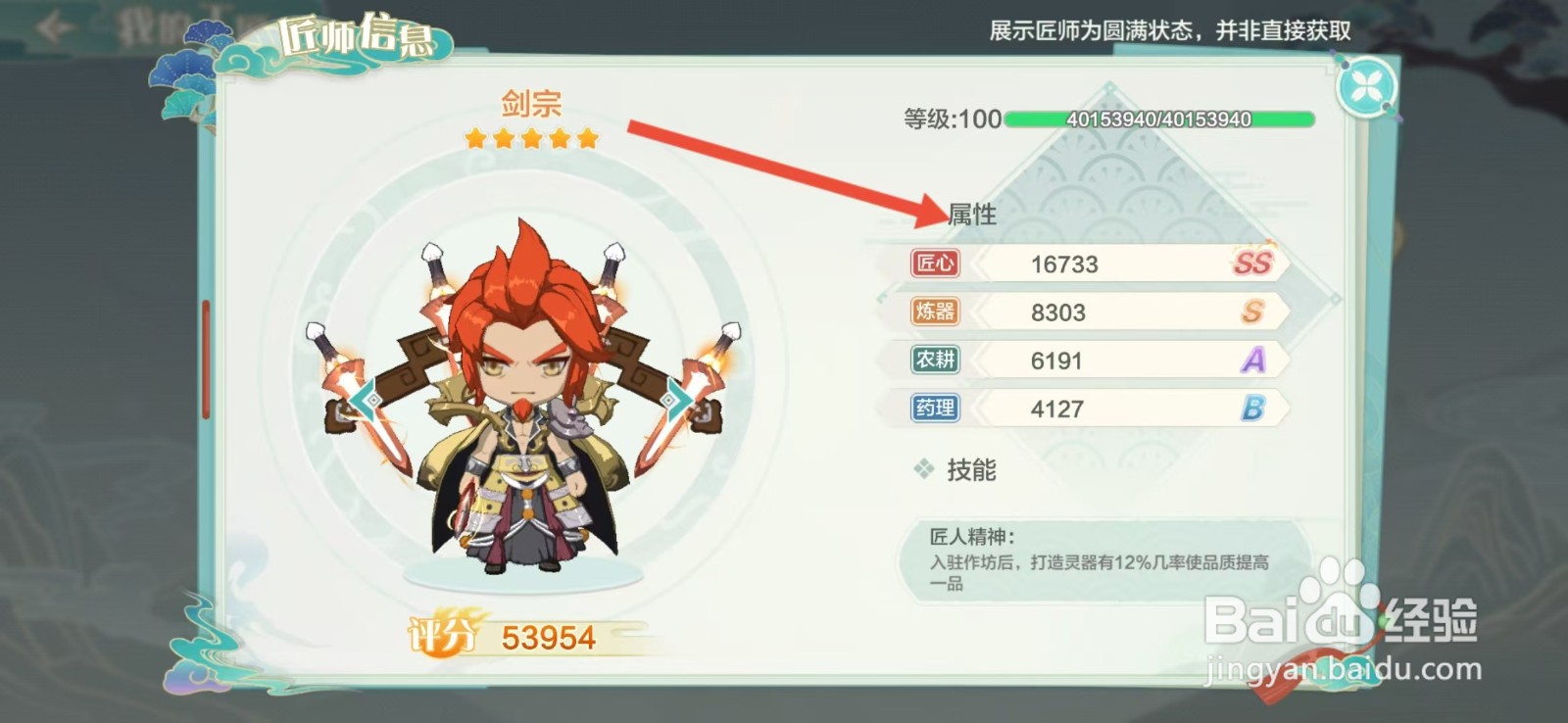The width and height of the screenshot is (1568, 723).
Task: Go back using the top-left arrow
Action: 53,26
